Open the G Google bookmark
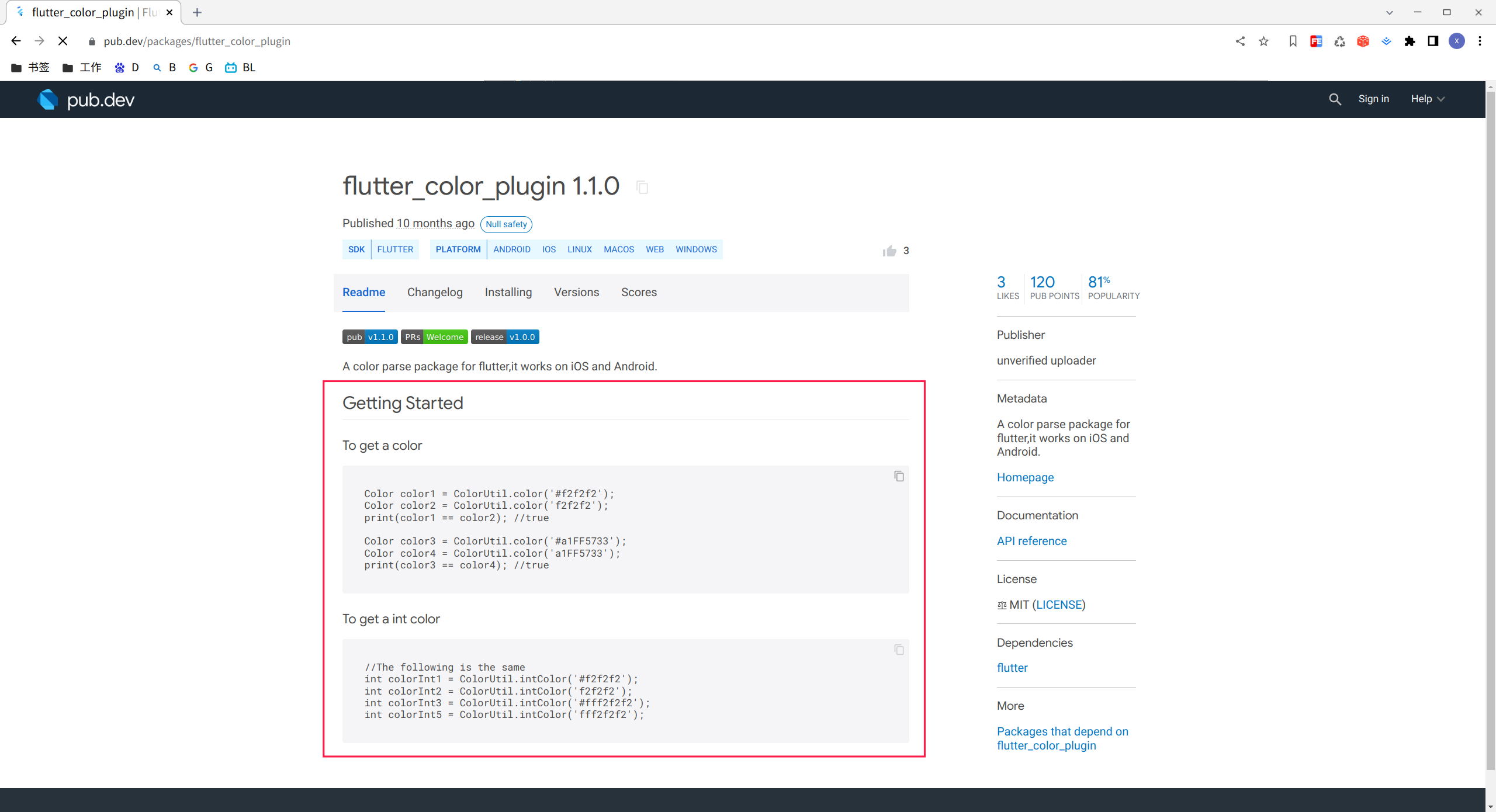The image size is (1496, 812). click(201, 68)
